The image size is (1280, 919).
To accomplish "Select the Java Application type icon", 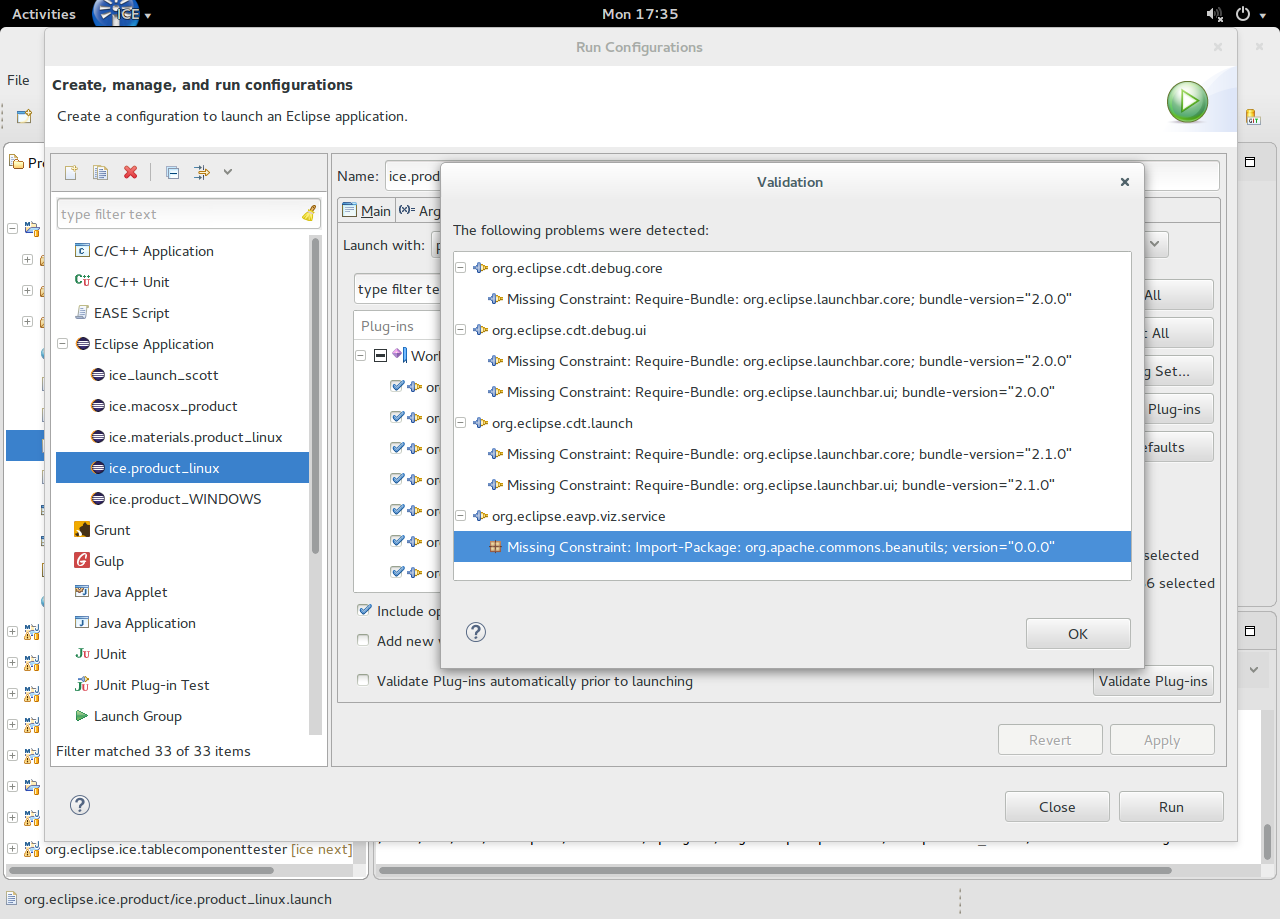I will point(82,623).
